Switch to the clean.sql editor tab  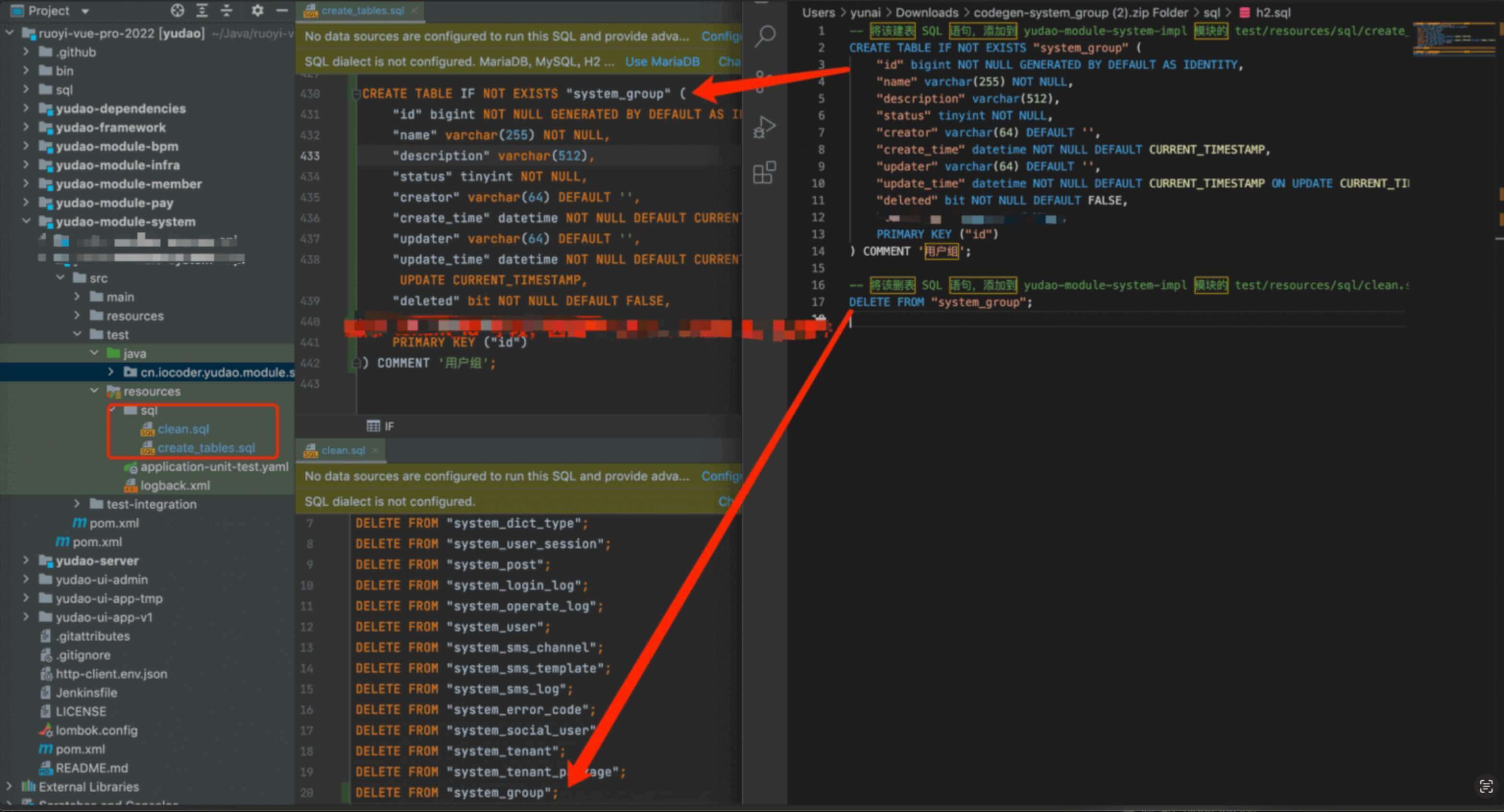point(343,450)
